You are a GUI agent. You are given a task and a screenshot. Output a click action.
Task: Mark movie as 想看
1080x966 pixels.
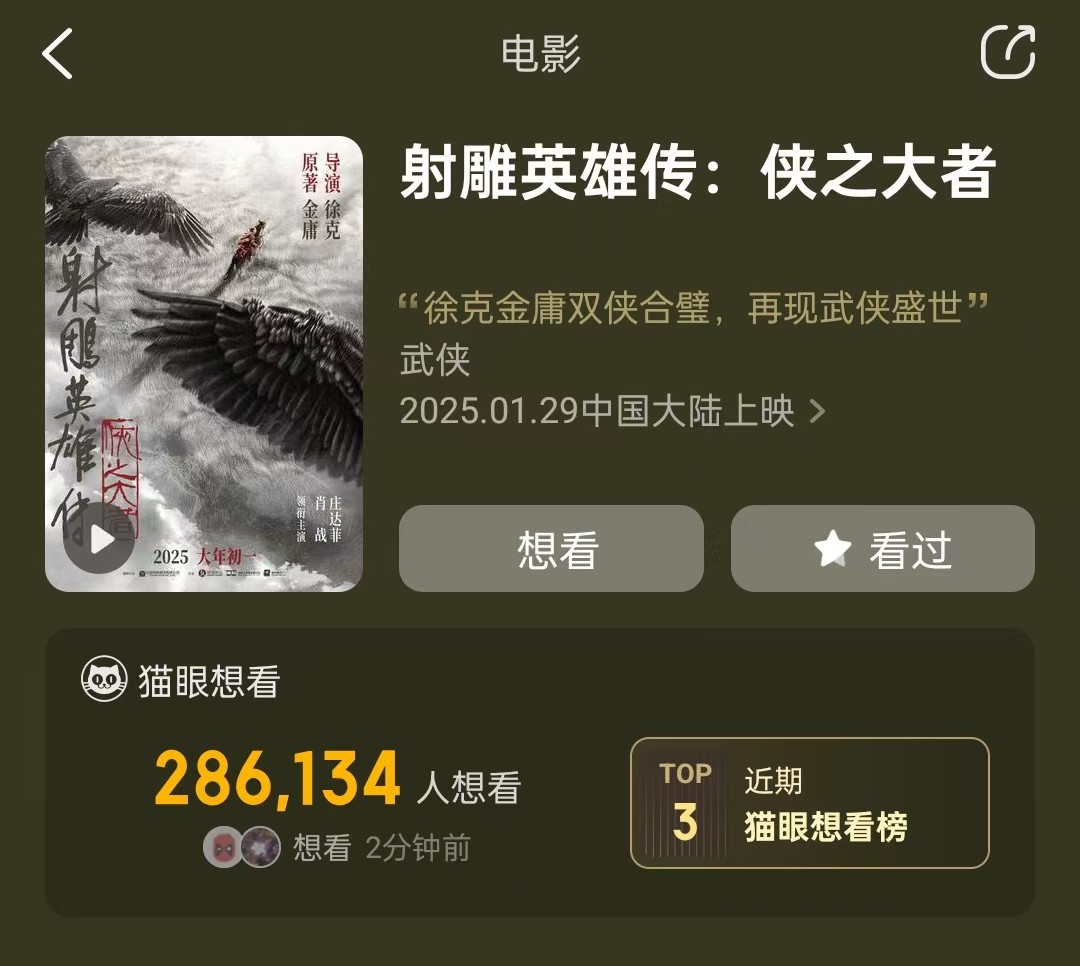(x=551, y=548)
